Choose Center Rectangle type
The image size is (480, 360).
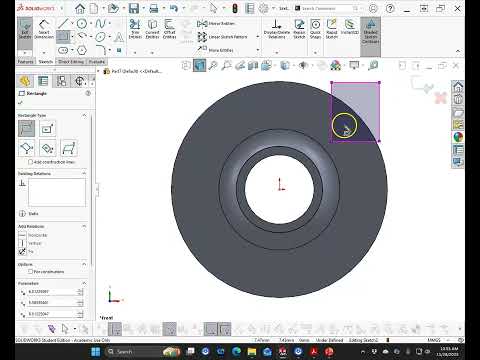point(47,128)
